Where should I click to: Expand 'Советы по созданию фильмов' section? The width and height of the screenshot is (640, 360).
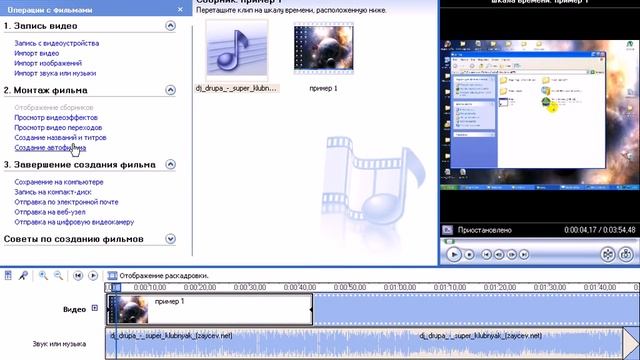pyautogui.click(x=171, y=239)
